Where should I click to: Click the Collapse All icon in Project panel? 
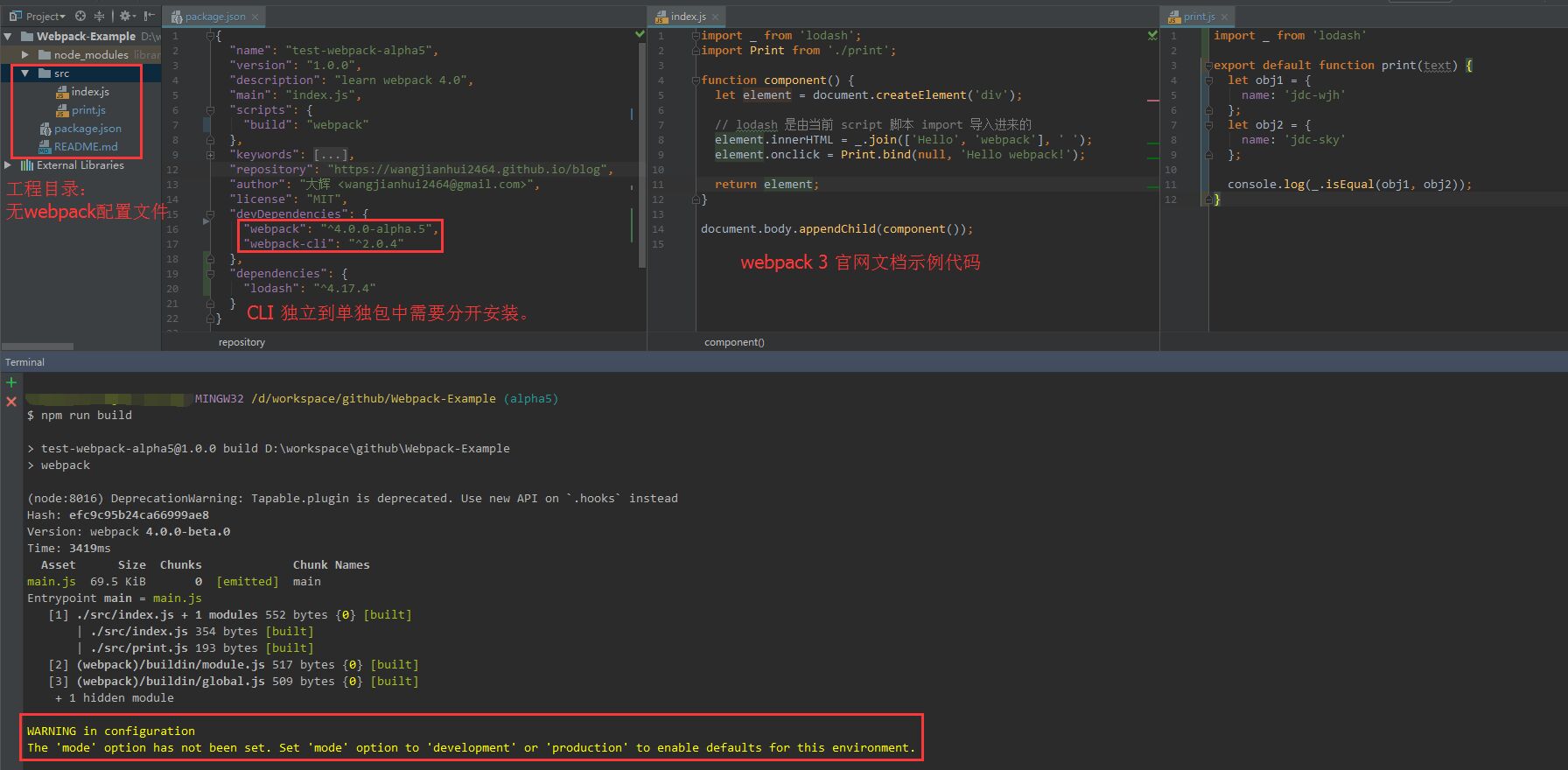(99, 16)
